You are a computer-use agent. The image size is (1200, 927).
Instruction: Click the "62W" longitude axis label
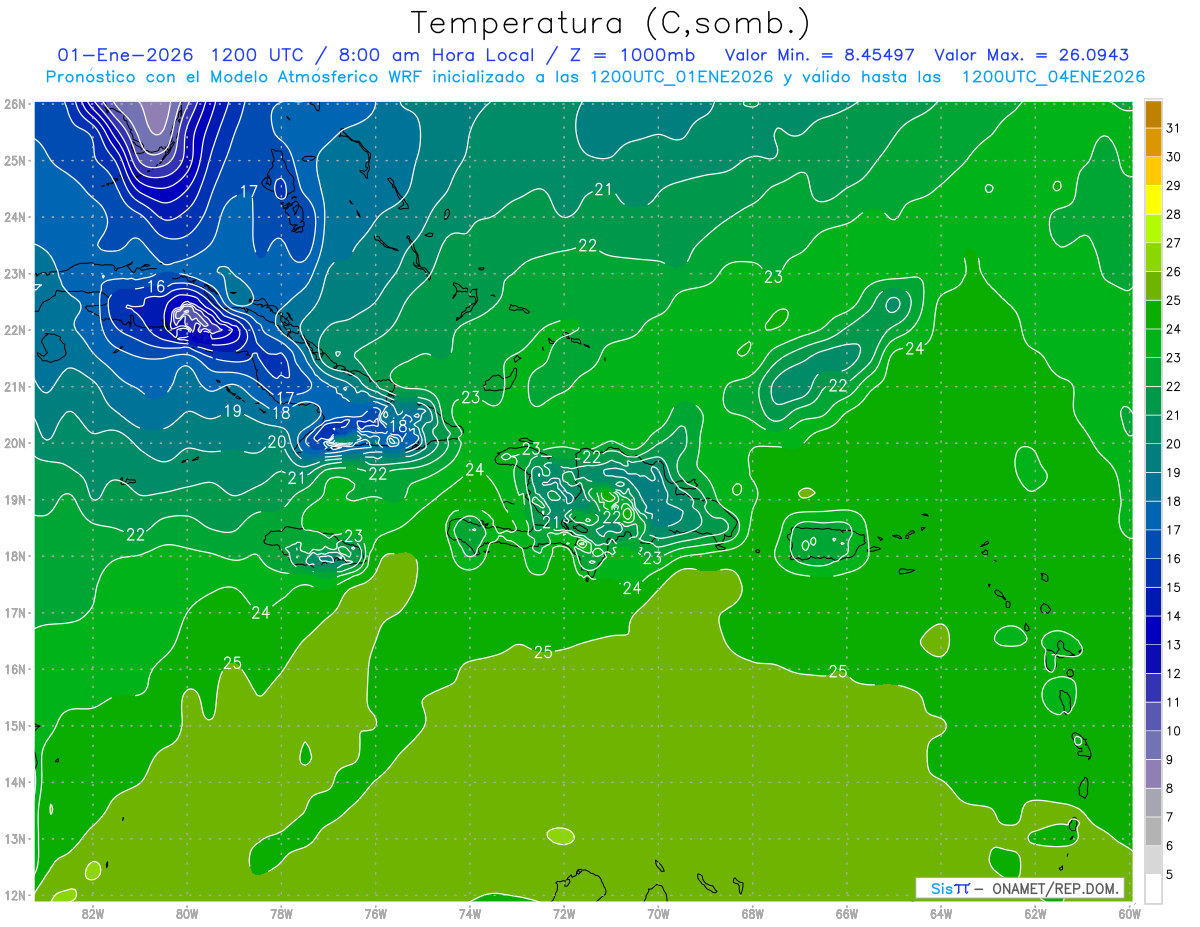coord(1035,913)
